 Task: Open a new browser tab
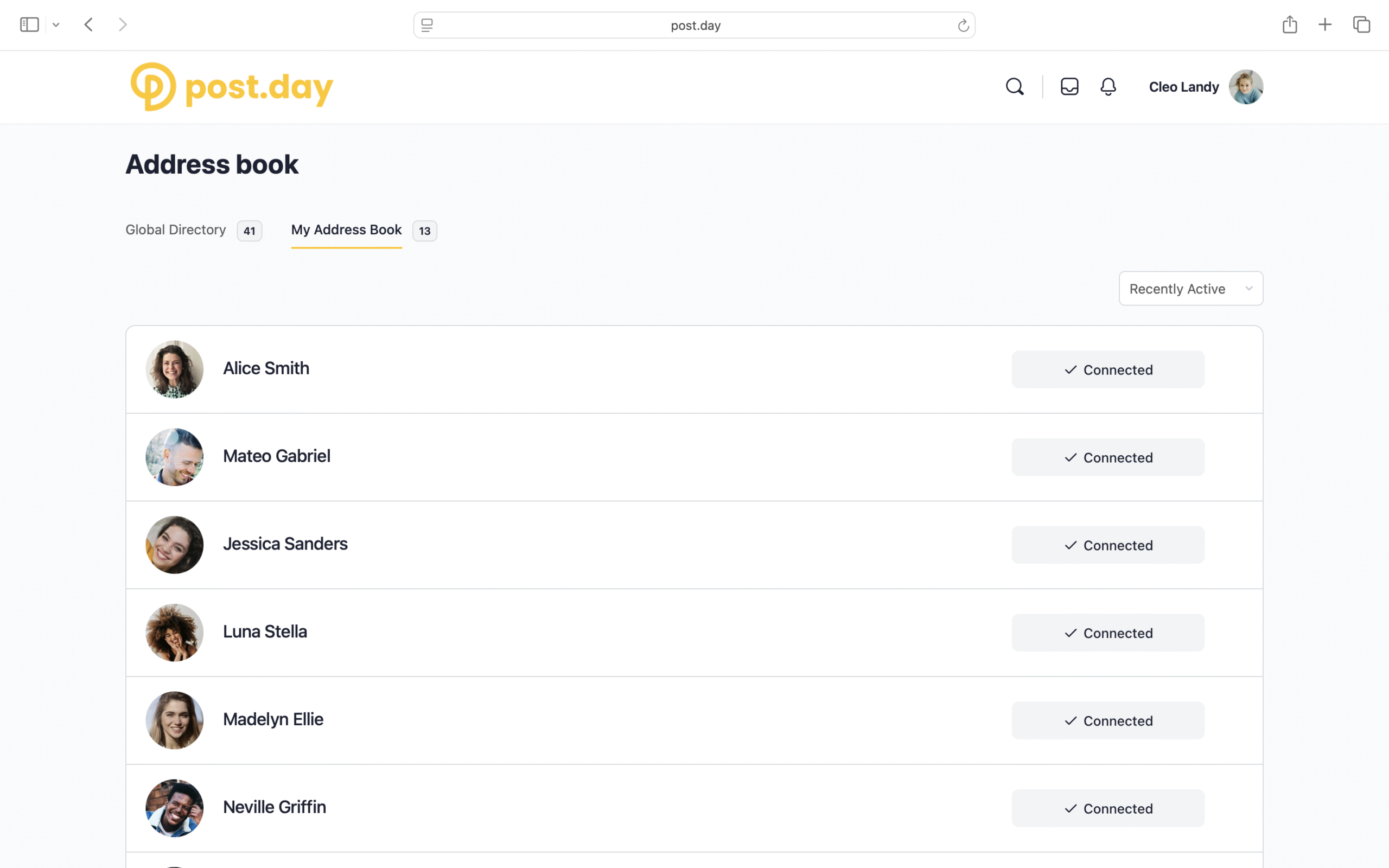1325,25
